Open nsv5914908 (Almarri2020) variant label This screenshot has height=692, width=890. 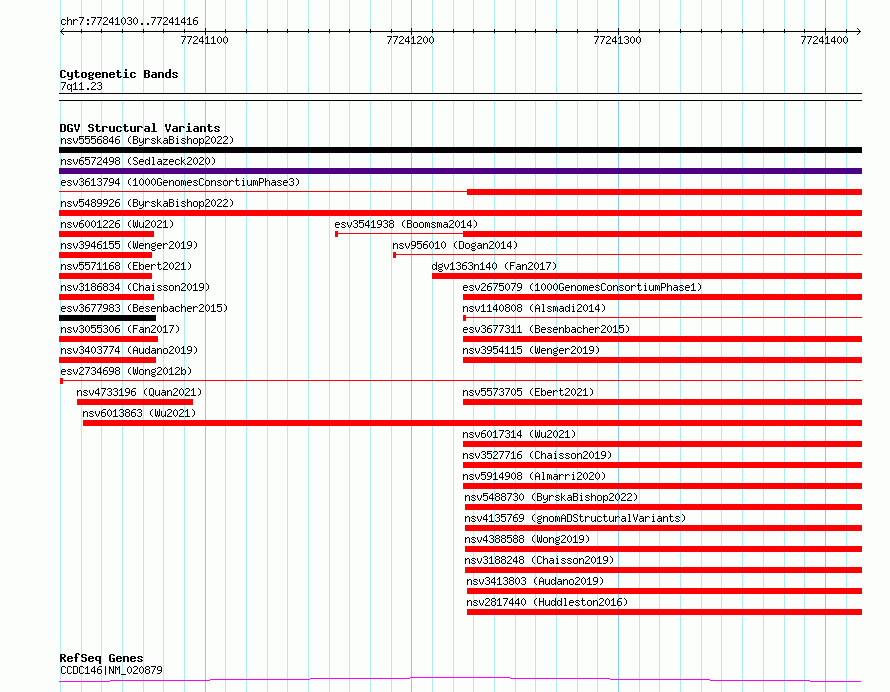pos(534,476)
